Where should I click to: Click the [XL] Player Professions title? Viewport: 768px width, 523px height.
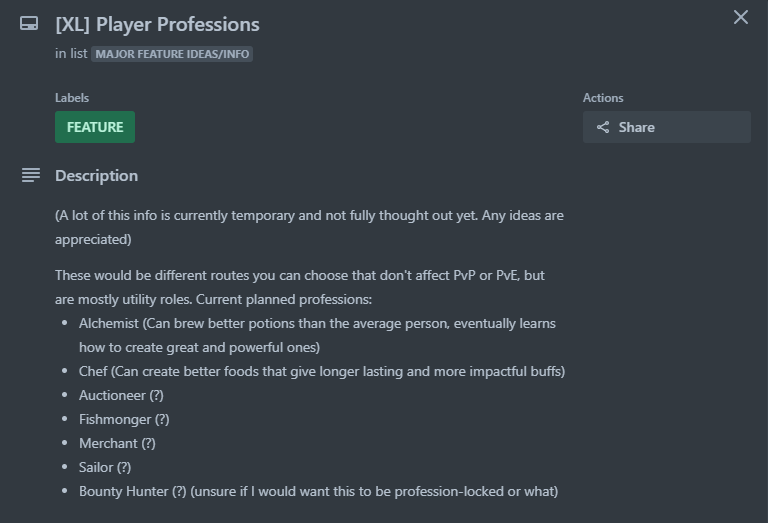point(157,24)
